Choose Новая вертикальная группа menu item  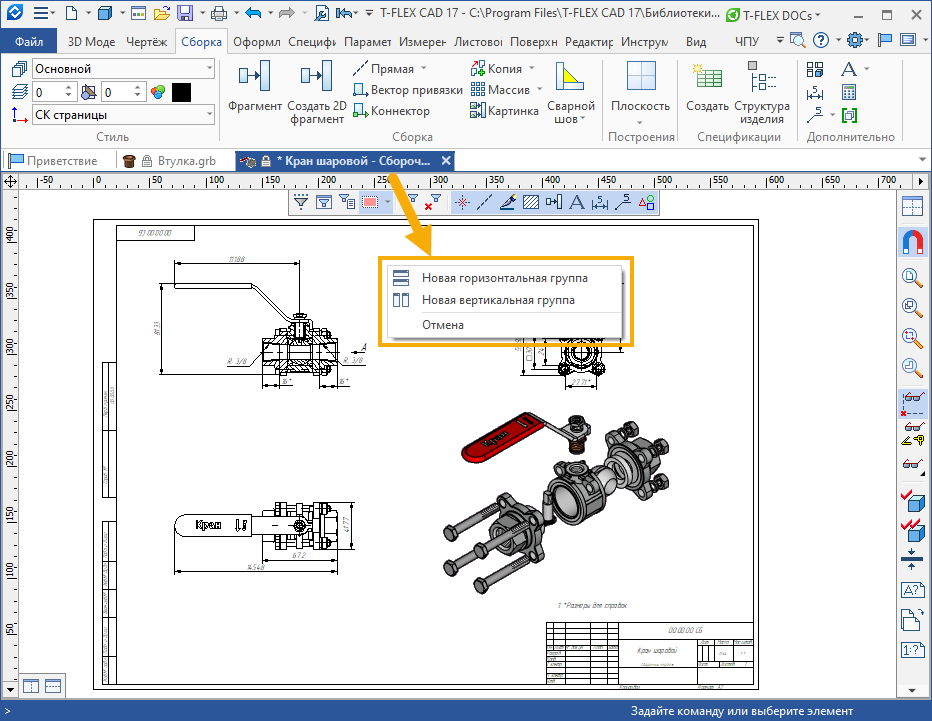[x=497, y=299]
